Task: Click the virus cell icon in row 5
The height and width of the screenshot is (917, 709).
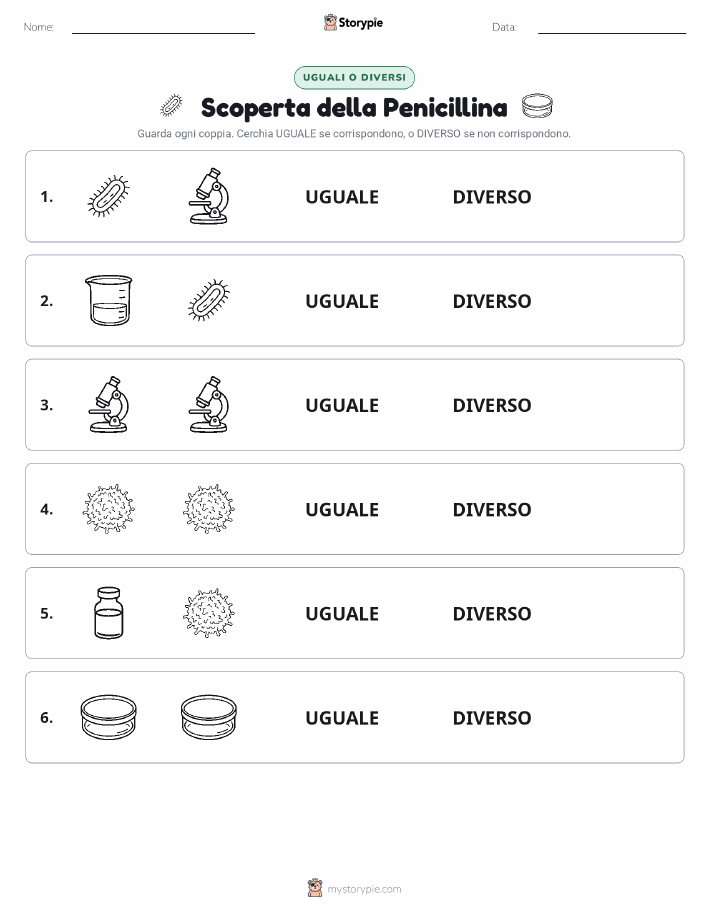Action: click(209, 612)
